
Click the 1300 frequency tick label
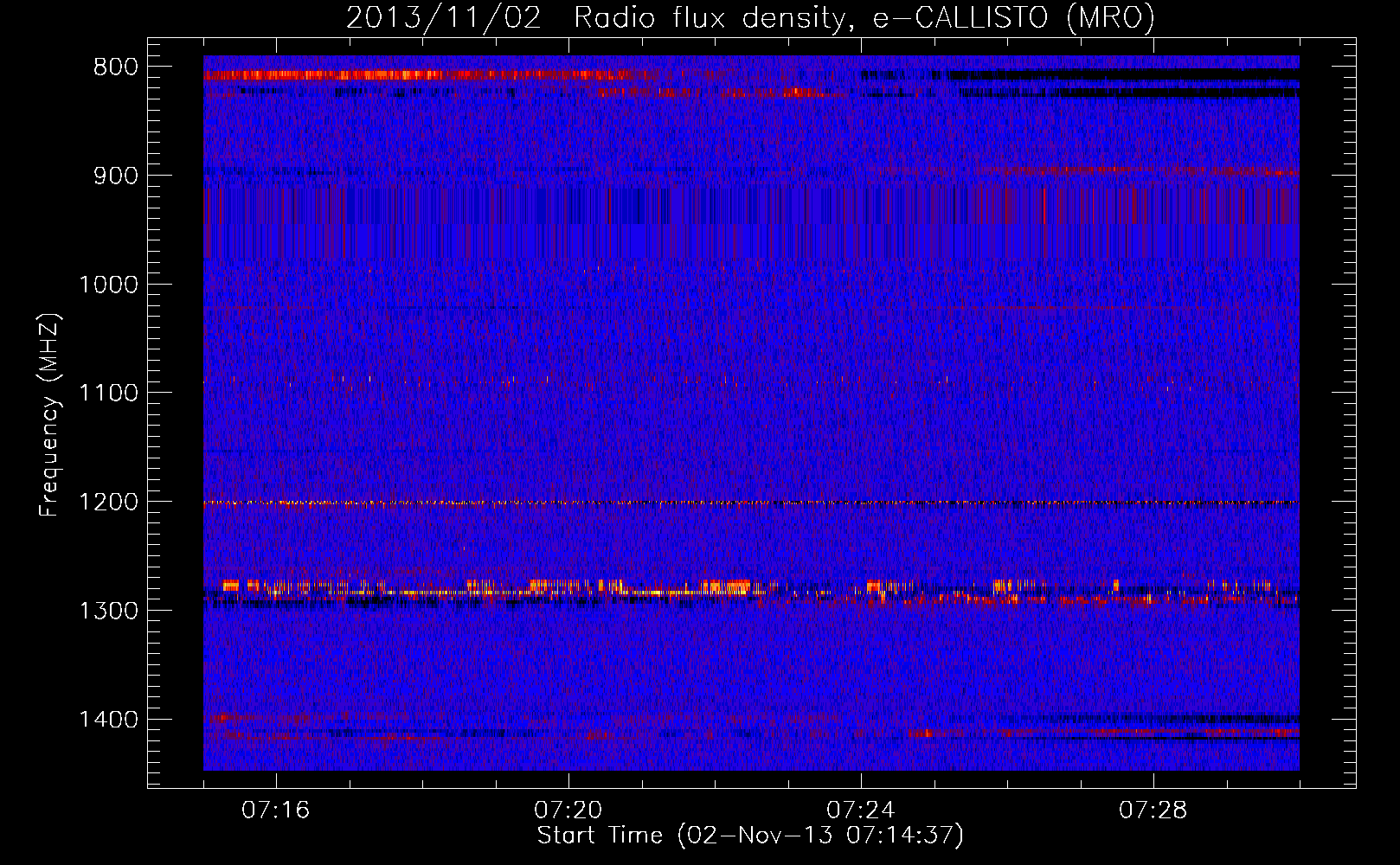click(x=109, y=611)
